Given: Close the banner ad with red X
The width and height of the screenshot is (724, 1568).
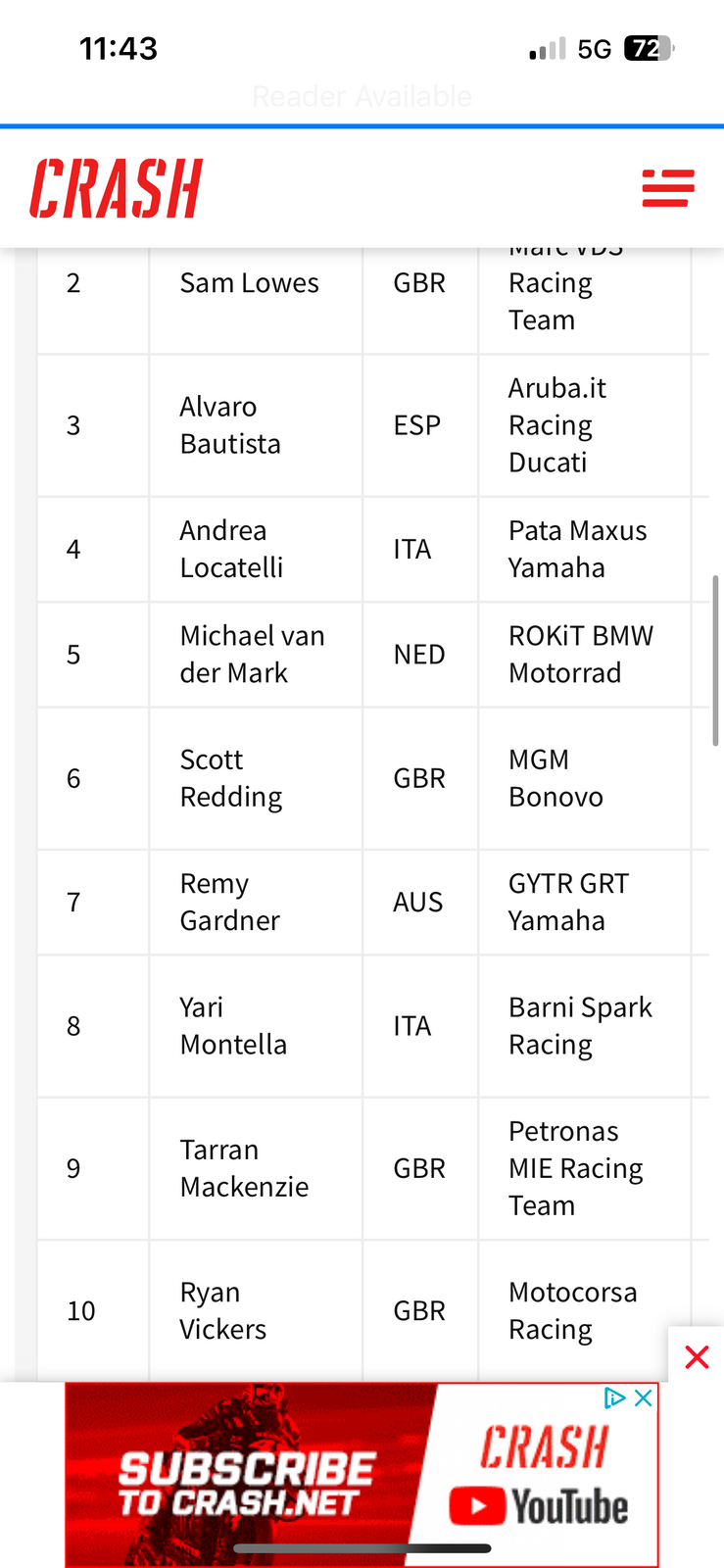Looking at the screenshot, I should pos(697,1357).
